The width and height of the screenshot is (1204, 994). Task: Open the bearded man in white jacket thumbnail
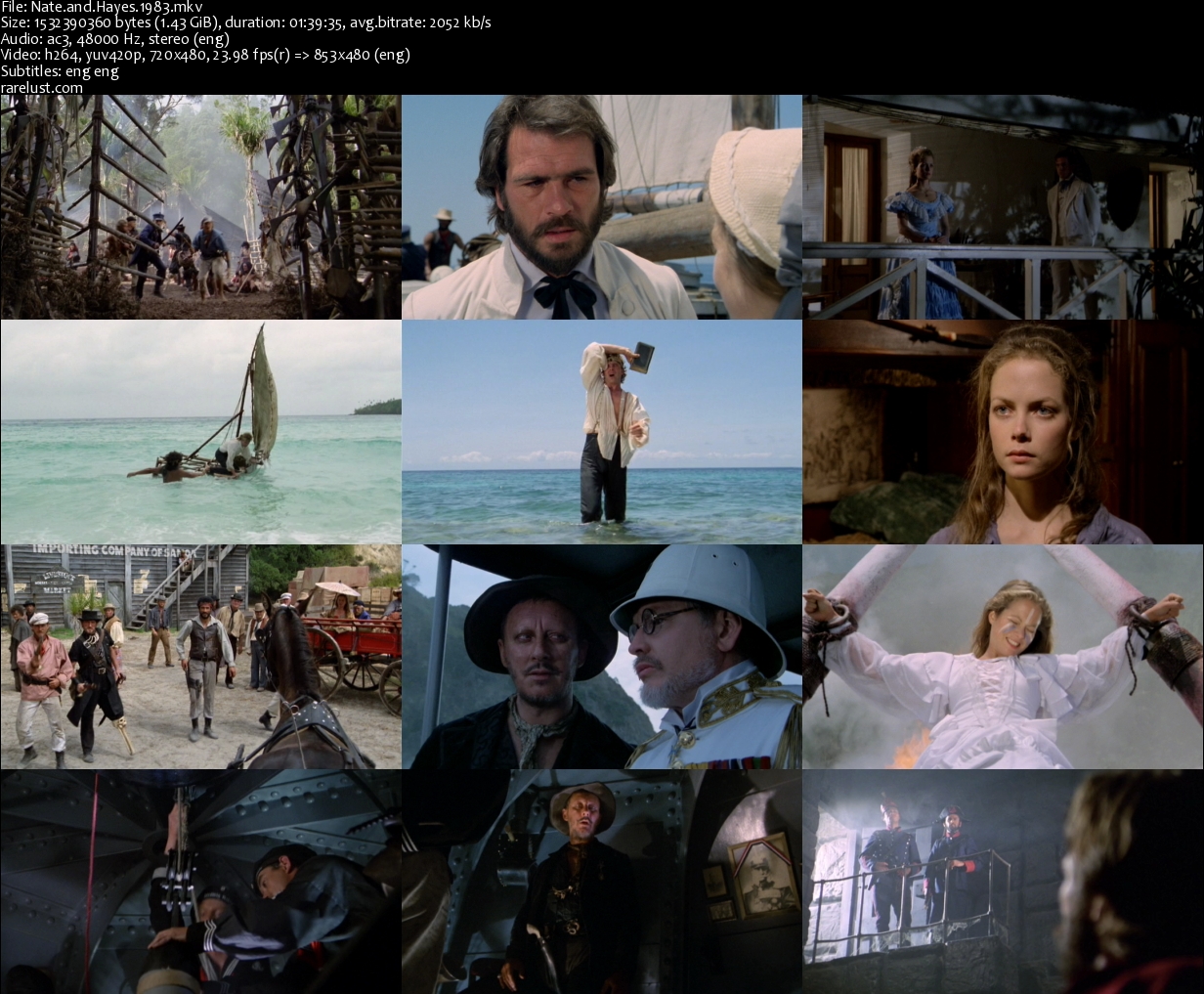(x=602, y=207)
